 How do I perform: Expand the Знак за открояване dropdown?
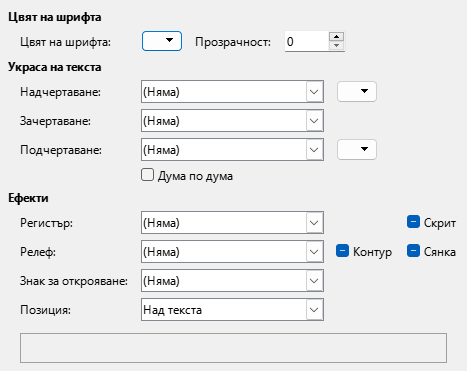point(232,280)
